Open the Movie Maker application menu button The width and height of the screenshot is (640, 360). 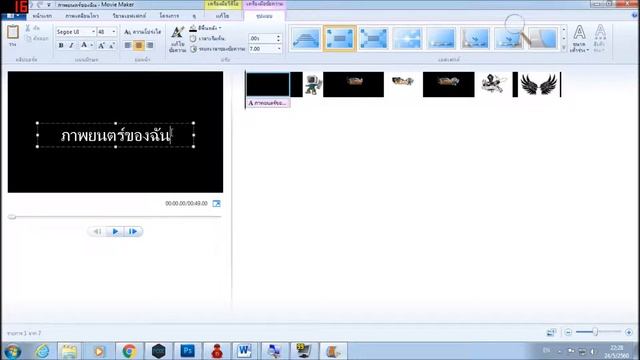(13, 16)
